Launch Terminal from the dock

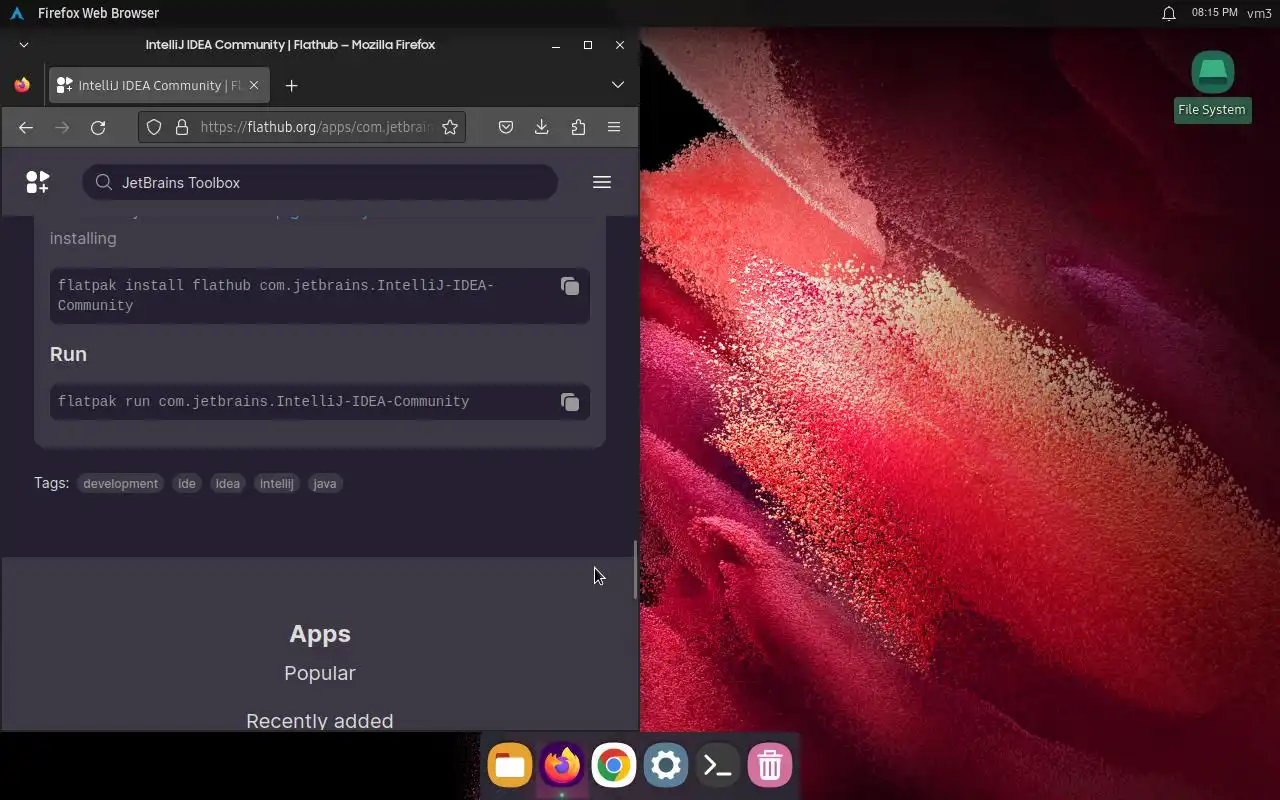click(x=718, y=766)
